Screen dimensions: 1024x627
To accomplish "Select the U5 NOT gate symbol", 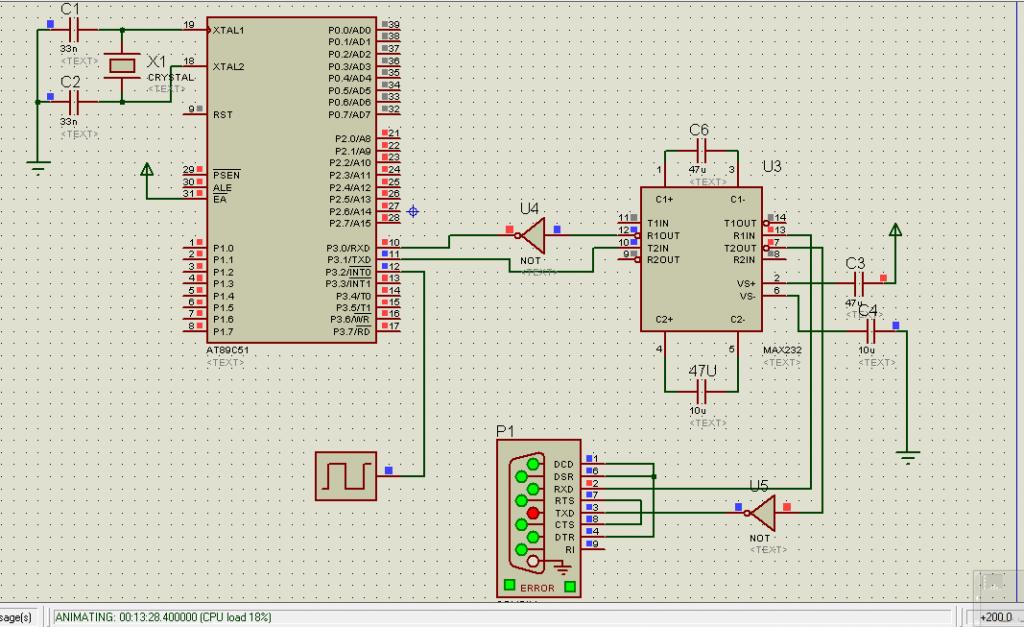I will point(762,512).
